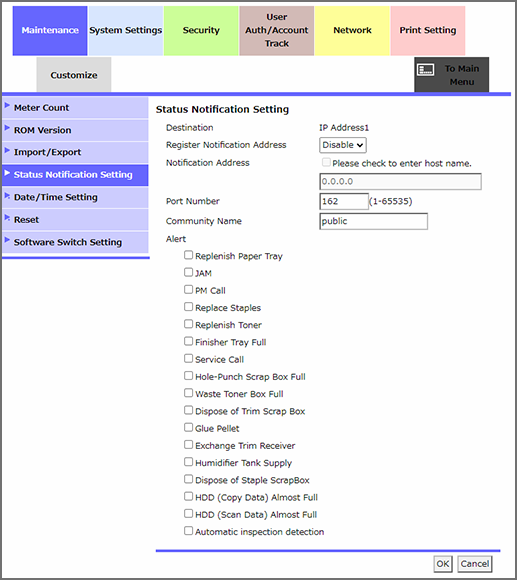Click the arrow icon beside Import/Export

[7, 150]
